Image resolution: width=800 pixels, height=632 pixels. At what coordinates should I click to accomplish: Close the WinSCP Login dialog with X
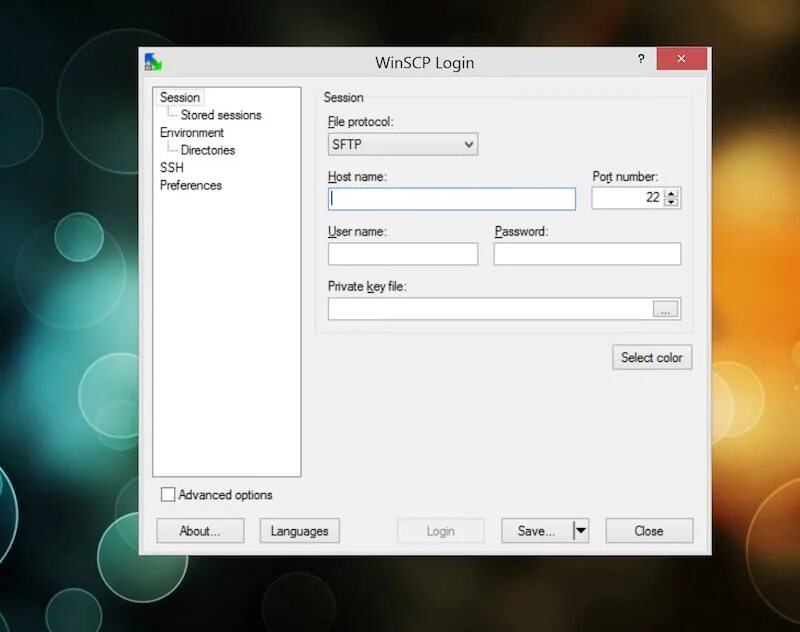click(681, 59)
